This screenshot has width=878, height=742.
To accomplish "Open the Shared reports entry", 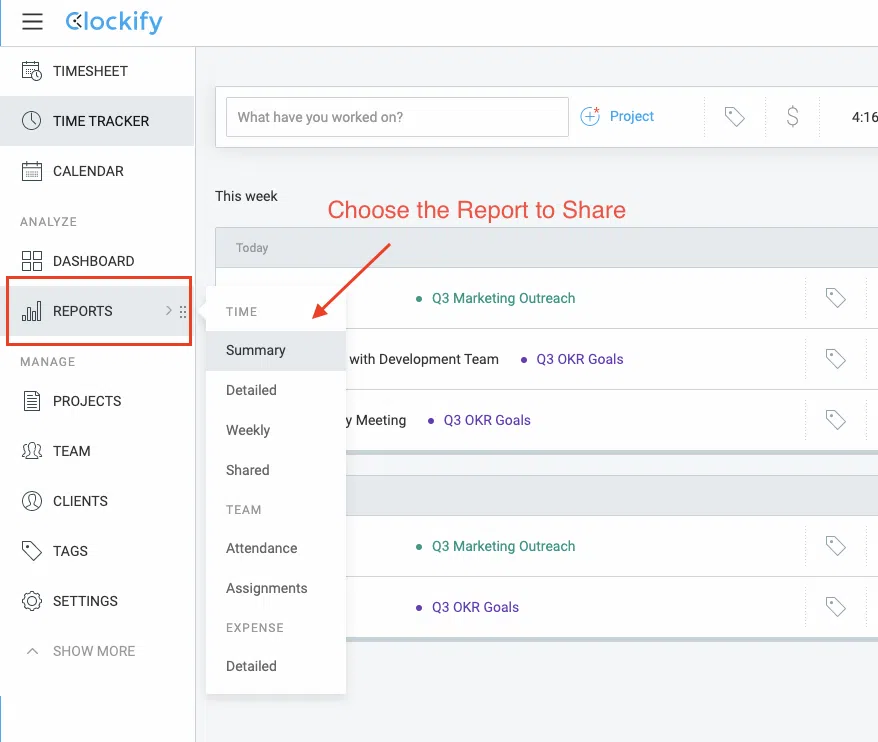I will 248,470.
